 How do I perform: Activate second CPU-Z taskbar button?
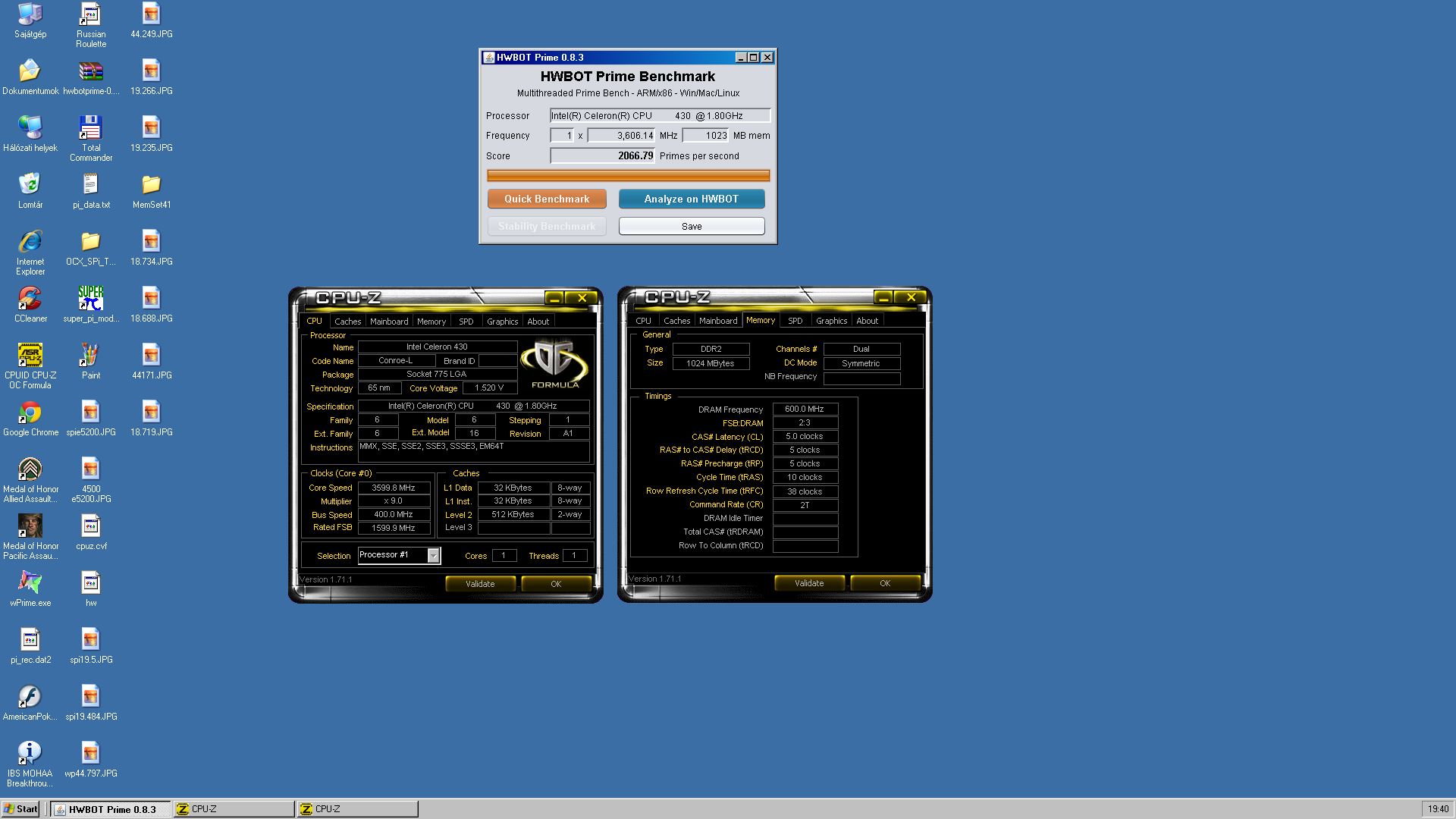(357, 809)
